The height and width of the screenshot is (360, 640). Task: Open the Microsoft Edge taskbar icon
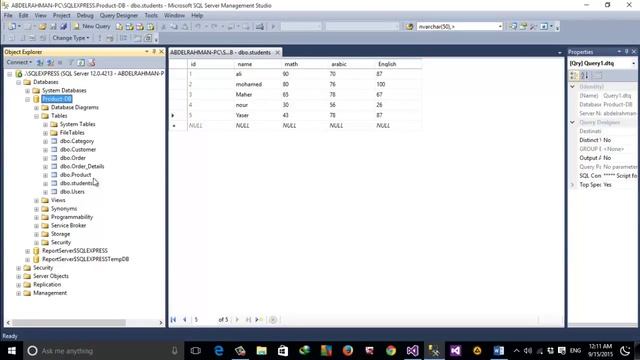pyautogui.click(x=219, y=351)
